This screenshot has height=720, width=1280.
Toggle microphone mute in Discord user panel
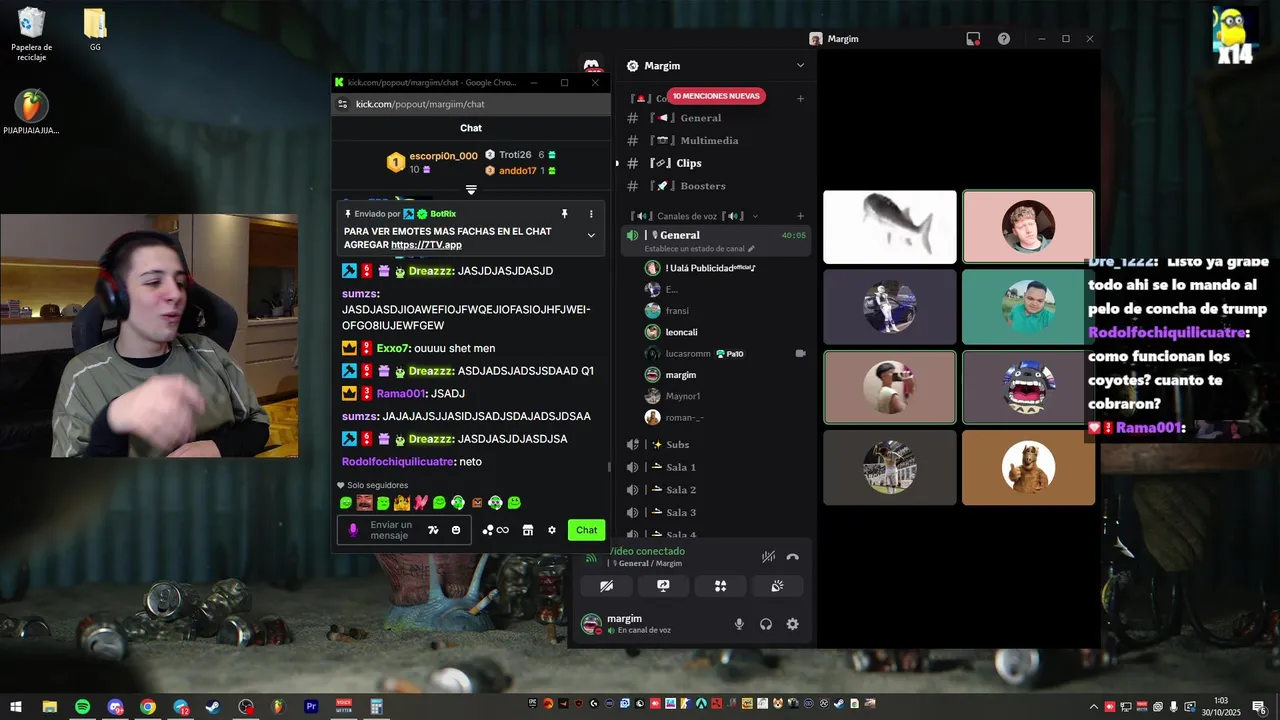[x=739, y=624]
